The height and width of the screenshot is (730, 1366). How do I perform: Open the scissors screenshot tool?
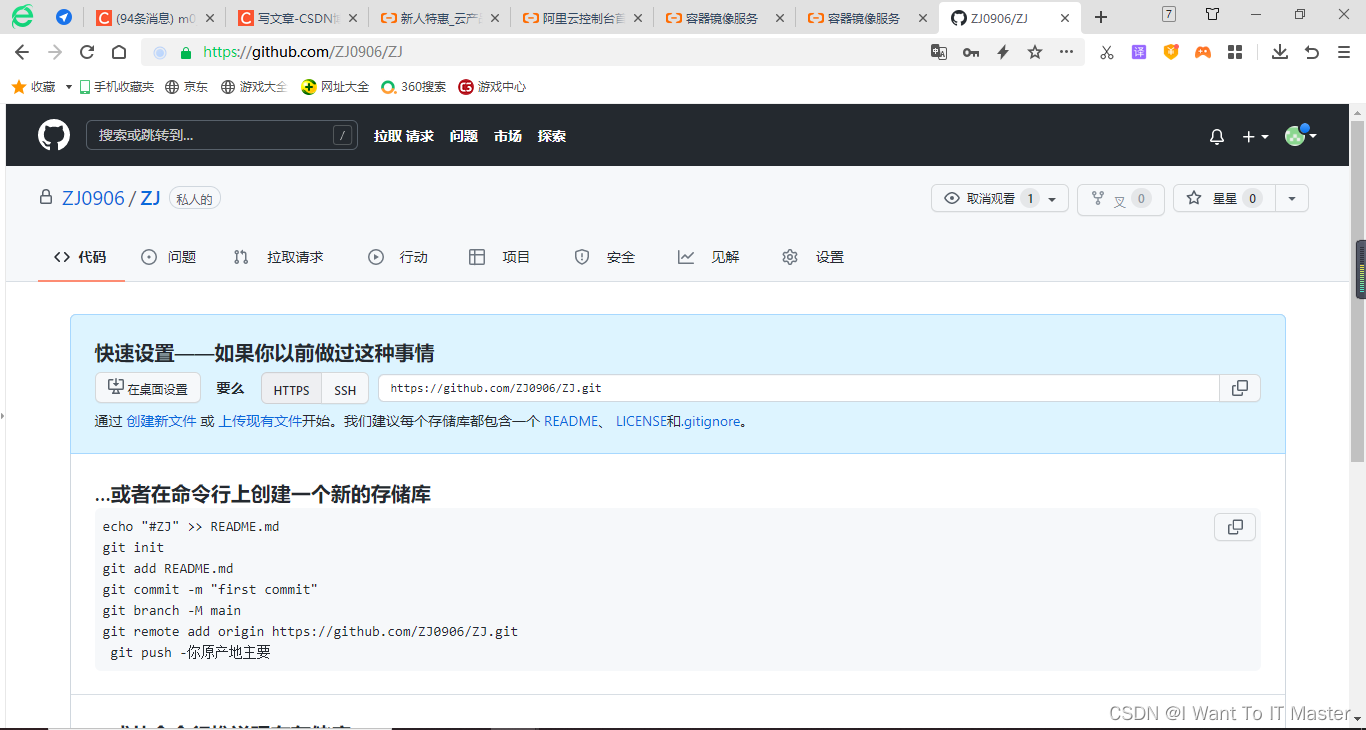point(1107,53)
